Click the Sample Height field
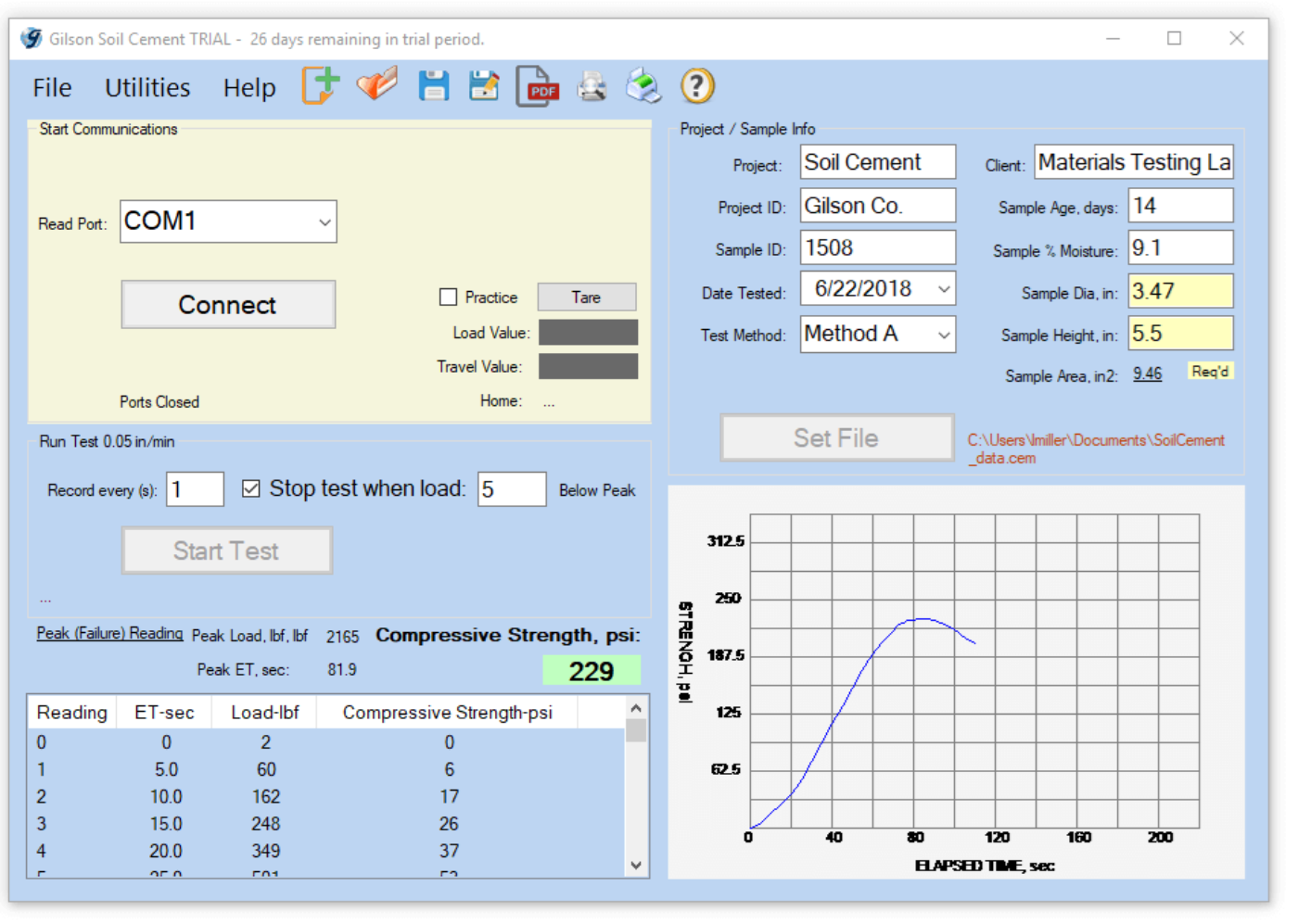 pos(1180,333)
